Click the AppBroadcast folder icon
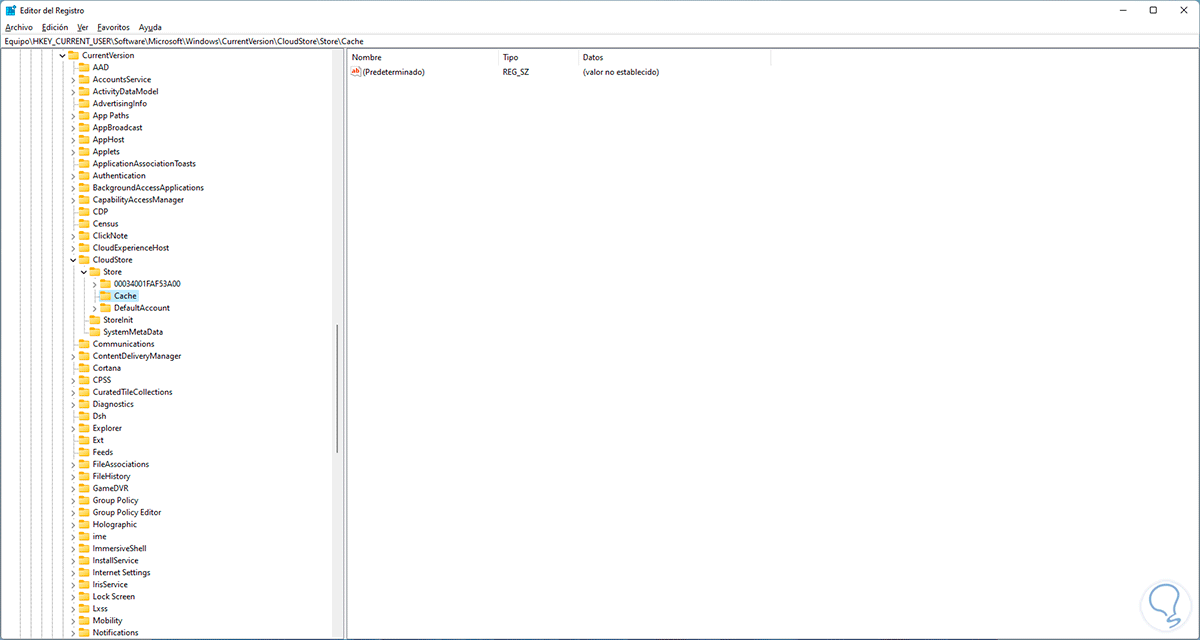This screenshot has width=1200, height=640. tap(84, 128)
